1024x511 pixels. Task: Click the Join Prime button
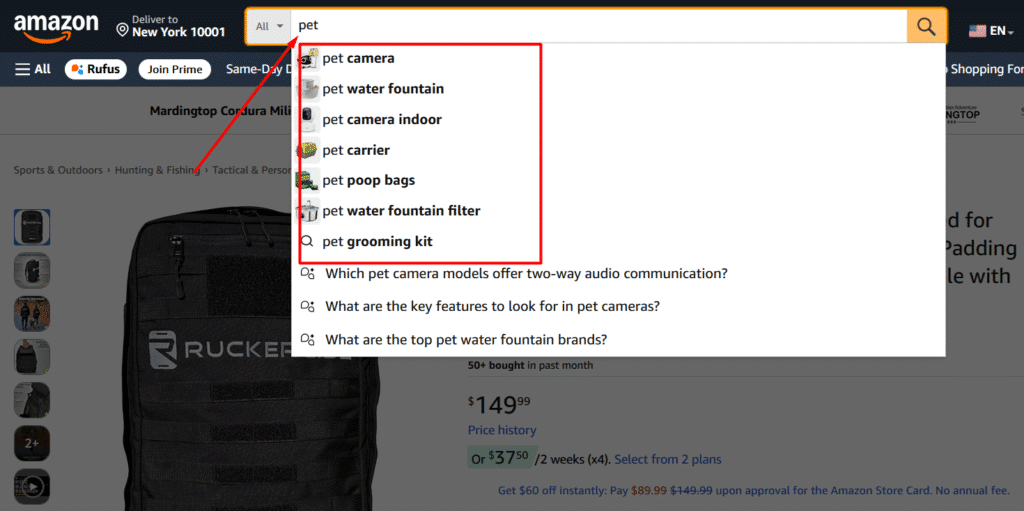175,69
